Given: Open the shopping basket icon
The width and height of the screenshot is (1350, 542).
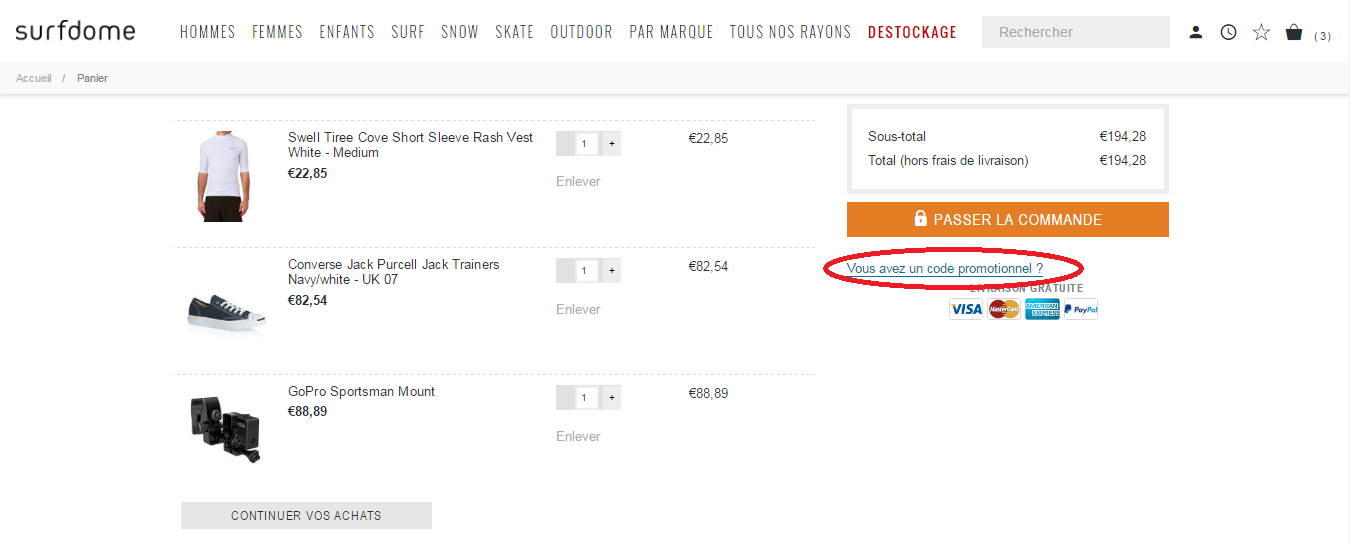Looking at the screenshot, I should (1294, 32).
